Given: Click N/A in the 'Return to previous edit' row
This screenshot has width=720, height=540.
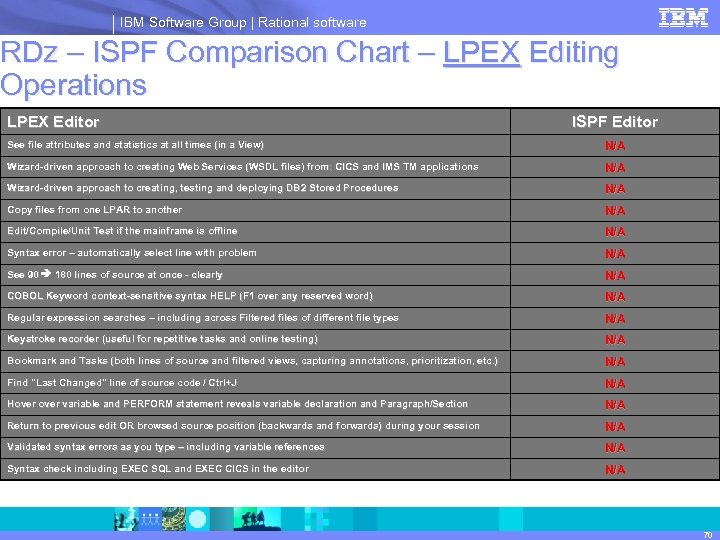Looking at the screenshot, I should coord(615,427).
